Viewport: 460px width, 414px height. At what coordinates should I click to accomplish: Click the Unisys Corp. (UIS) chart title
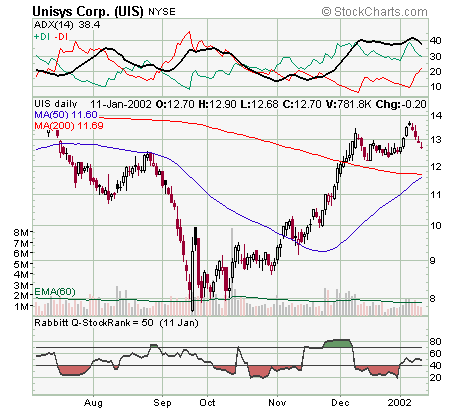(88, 12)
